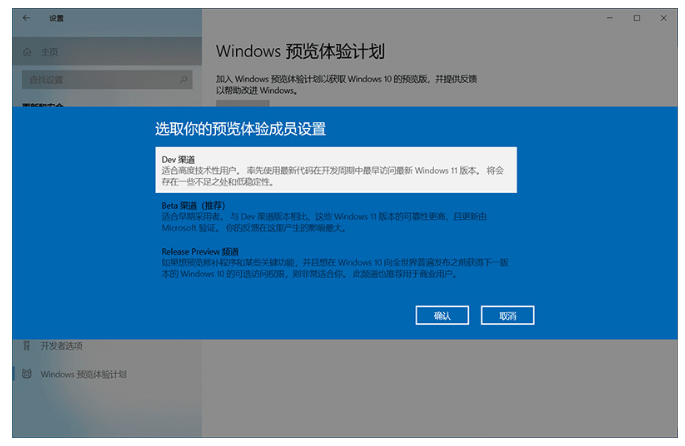Click the home icon beside 主页
The image size is (685, 446).
(26, 51)
